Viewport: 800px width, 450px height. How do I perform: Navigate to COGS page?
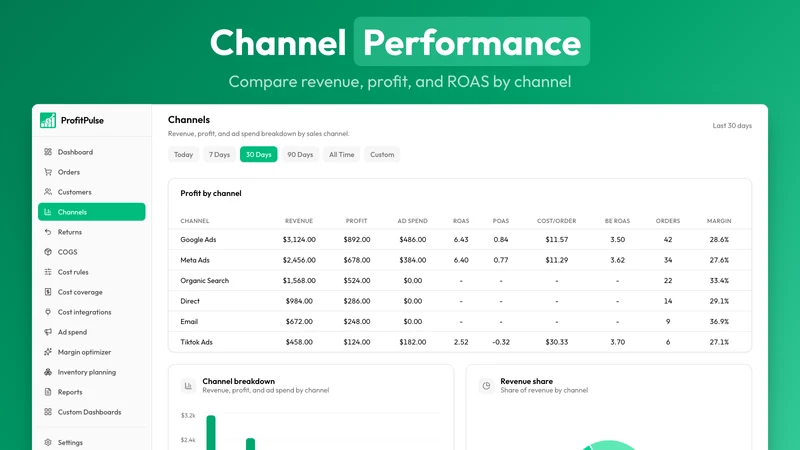point(92,252)
